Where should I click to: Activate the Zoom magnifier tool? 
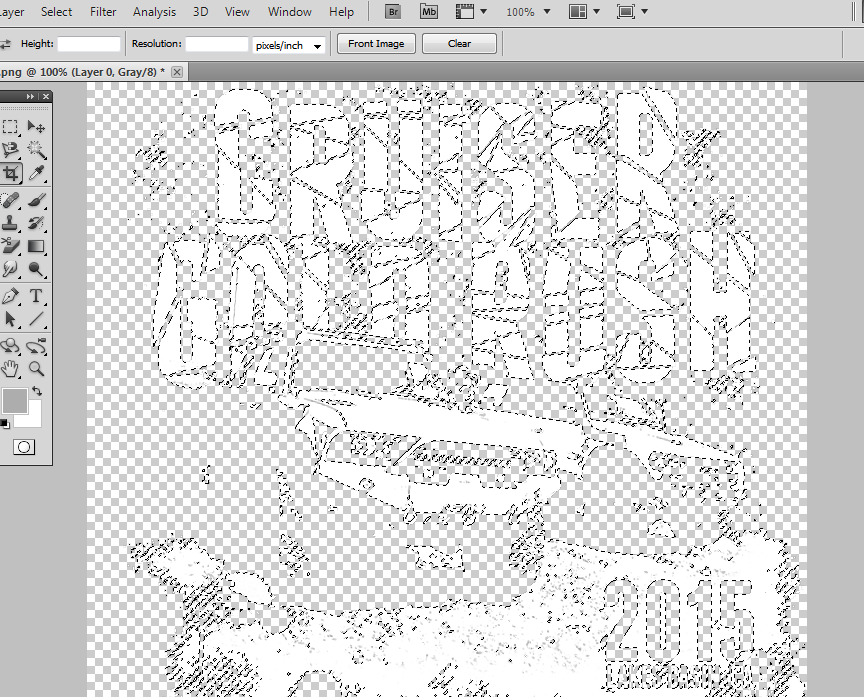pyautogui.click(x=36, y=368)
